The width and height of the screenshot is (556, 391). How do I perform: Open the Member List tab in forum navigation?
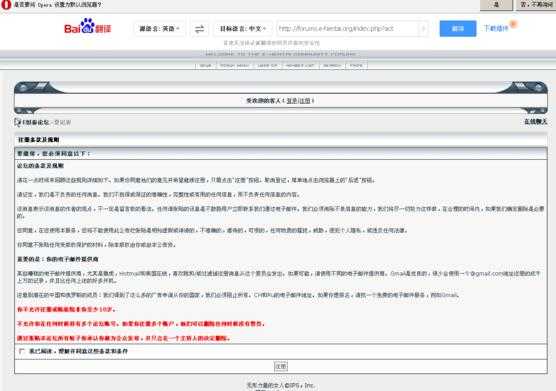[x=300, y=66]
